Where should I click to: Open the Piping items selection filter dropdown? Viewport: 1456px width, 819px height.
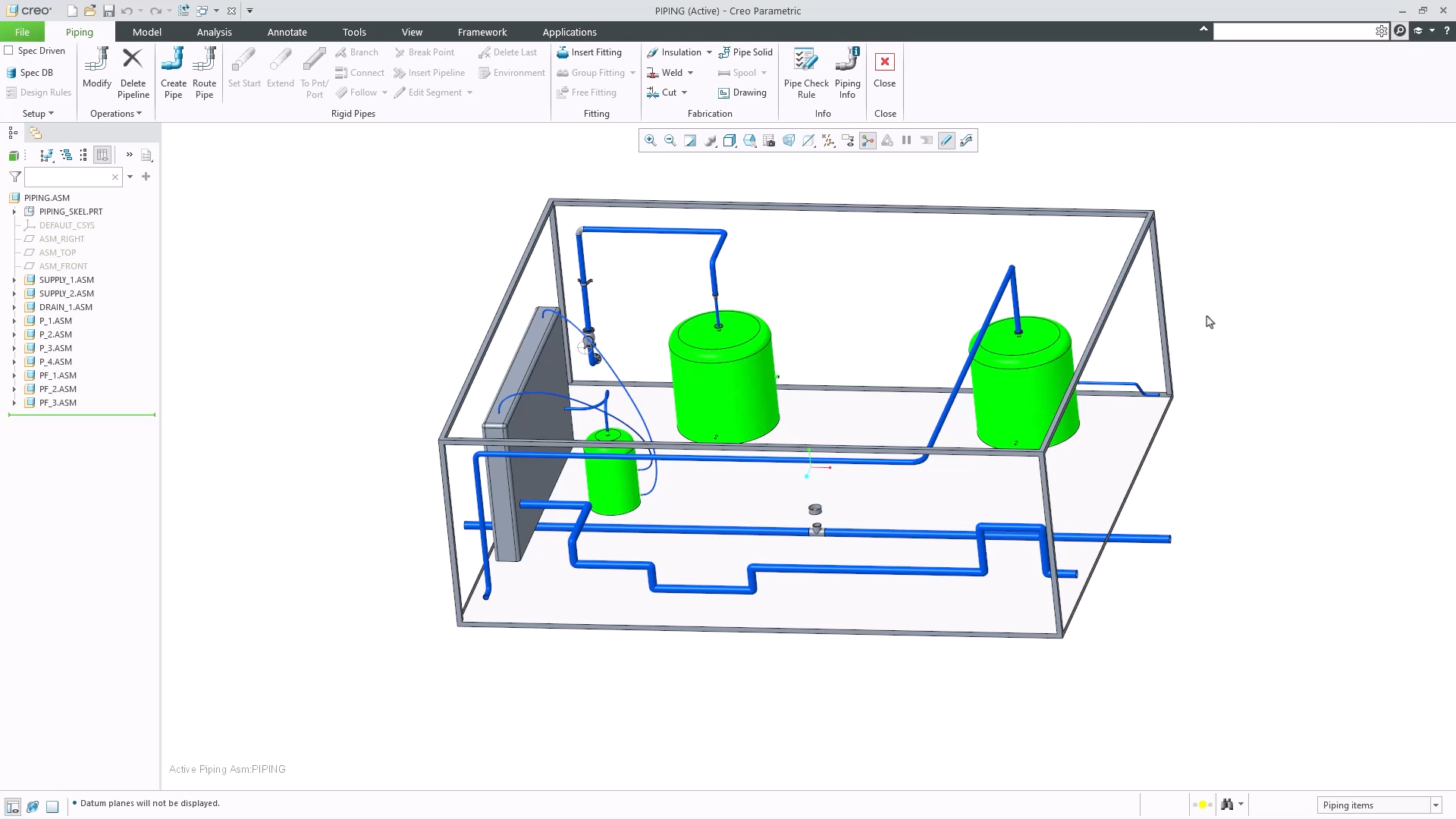point(1436,805)
